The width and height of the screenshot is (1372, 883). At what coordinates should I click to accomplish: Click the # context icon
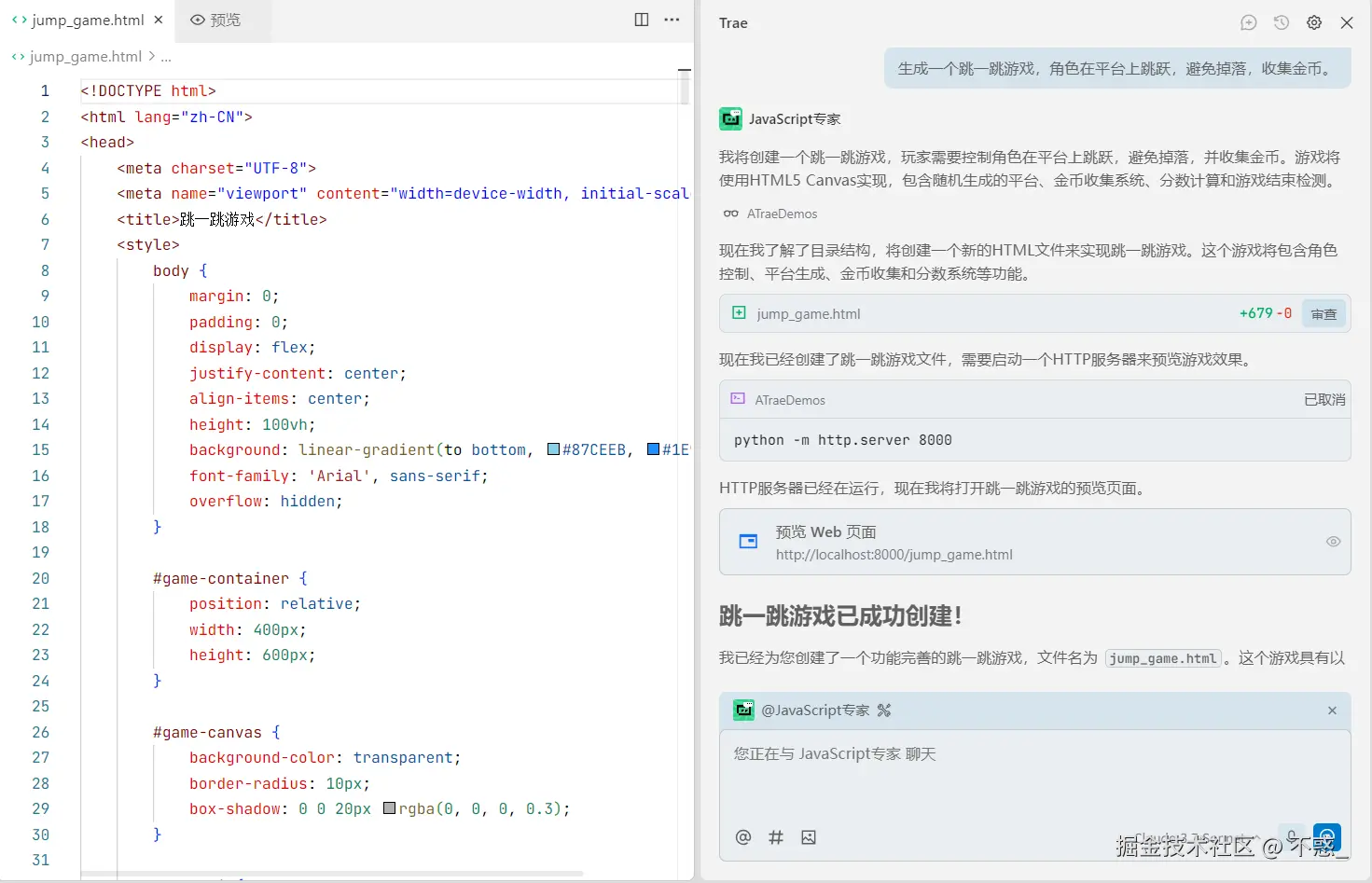click(x=776, y=837)
